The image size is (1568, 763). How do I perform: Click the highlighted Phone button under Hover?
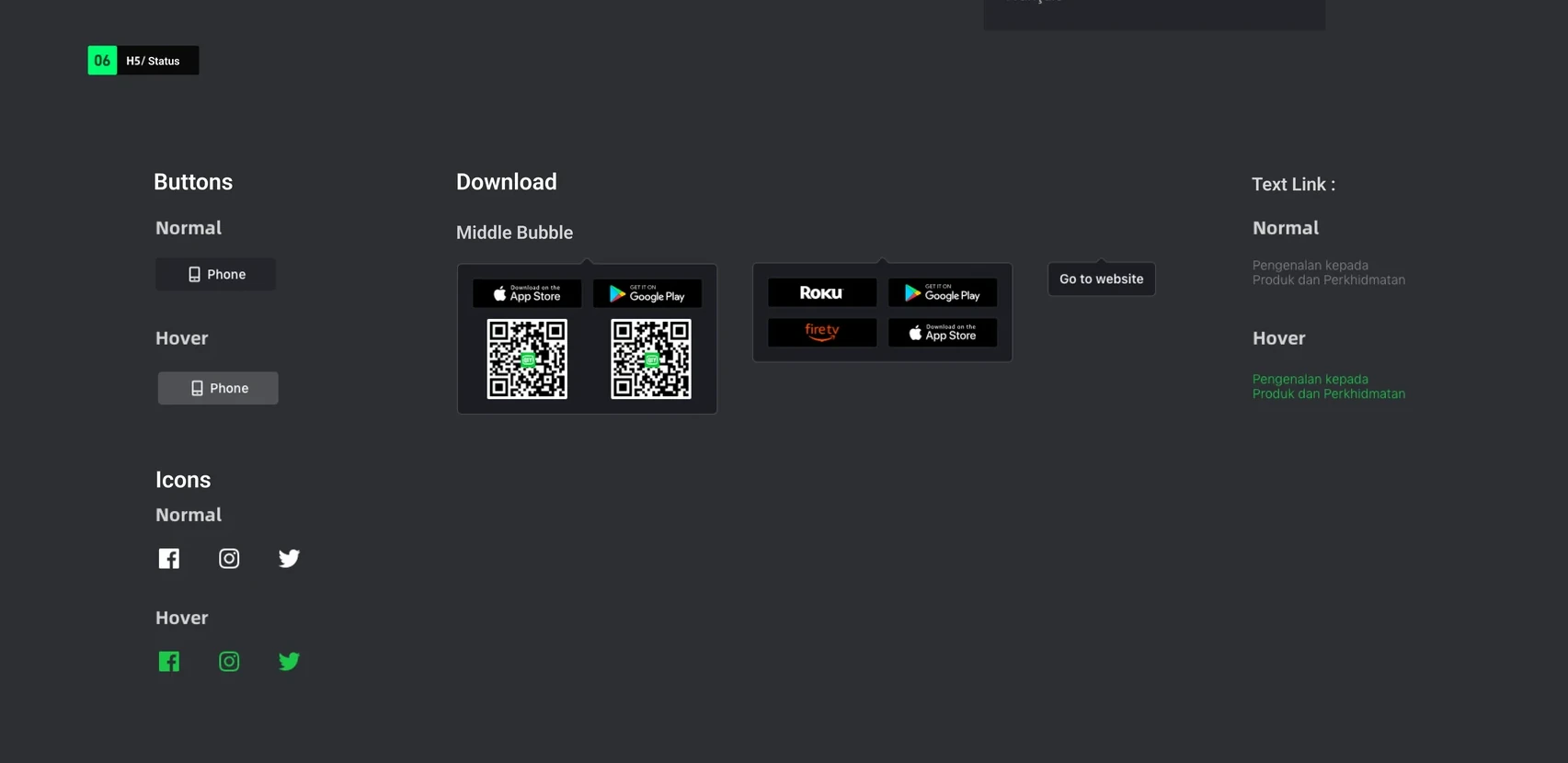(x=218, y=388)
